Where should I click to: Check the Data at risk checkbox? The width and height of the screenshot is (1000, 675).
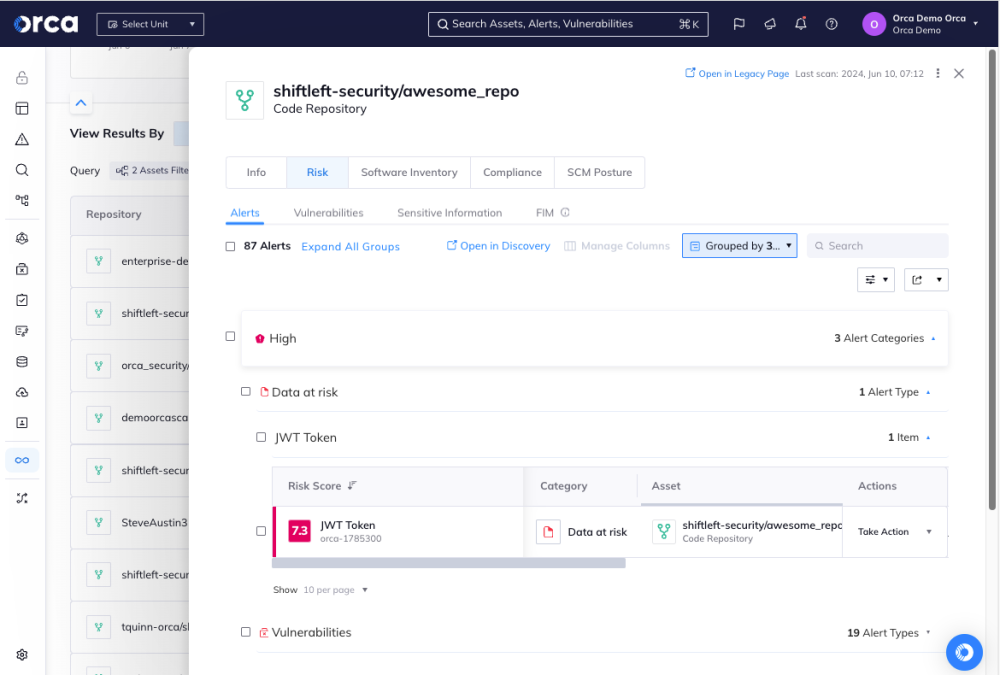(x=246, y=391)
